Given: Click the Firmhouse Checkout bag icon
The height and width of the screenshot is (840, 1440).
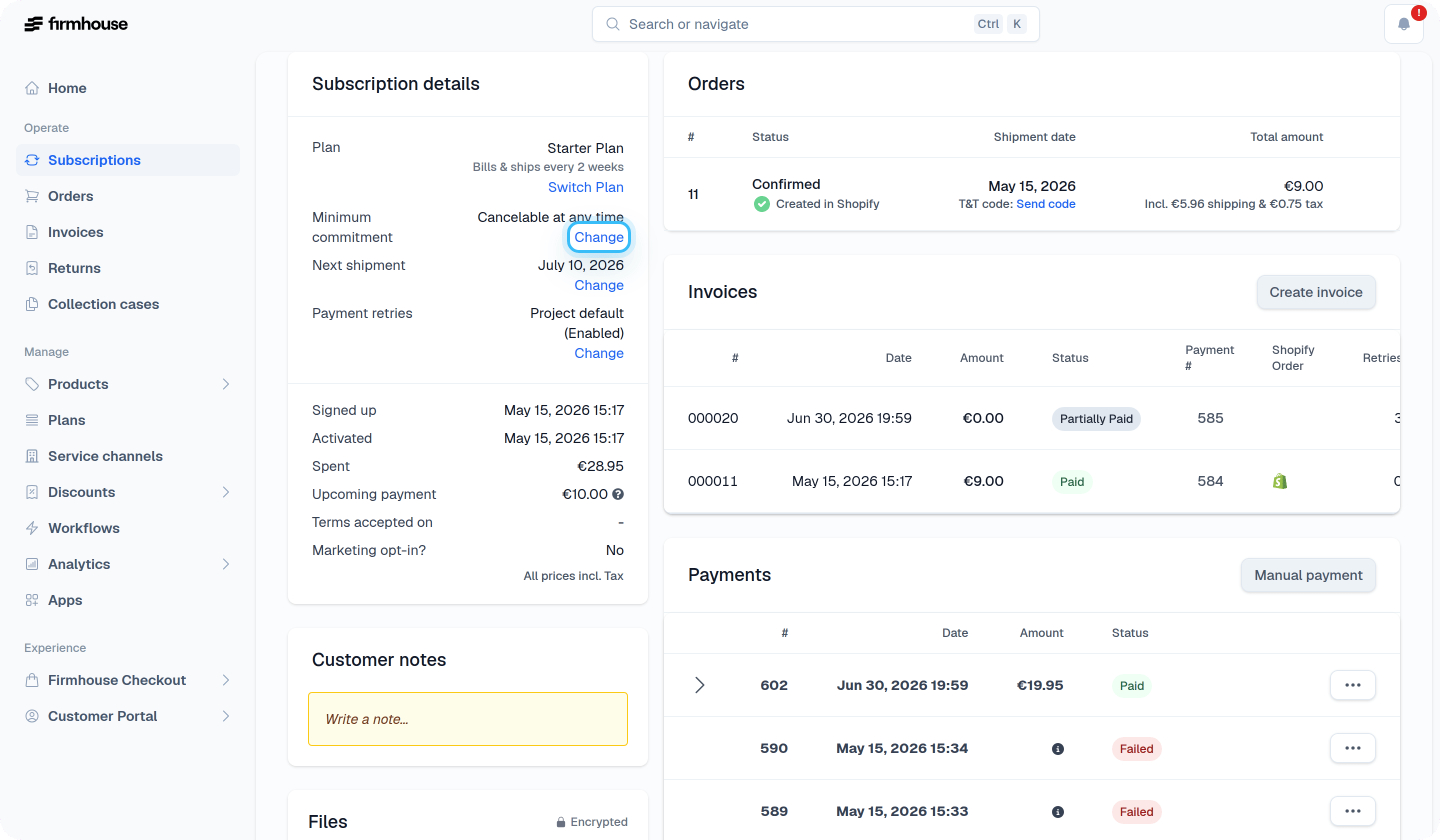Looking at the screenshot, I should pyautogui.click(x=32, y=680).
